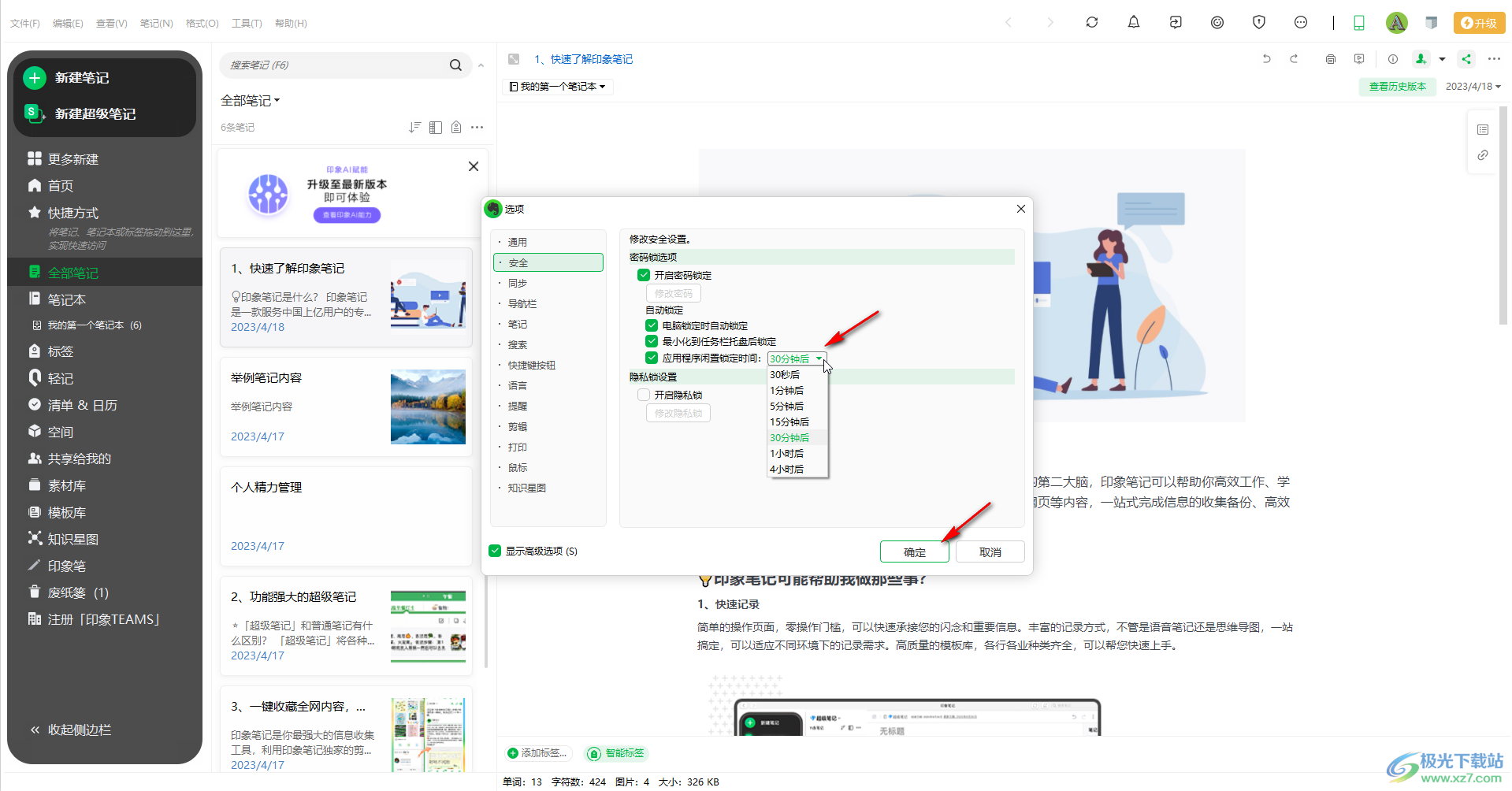
Task: Open the note list more options ellipsis
Action: point(477,127)
